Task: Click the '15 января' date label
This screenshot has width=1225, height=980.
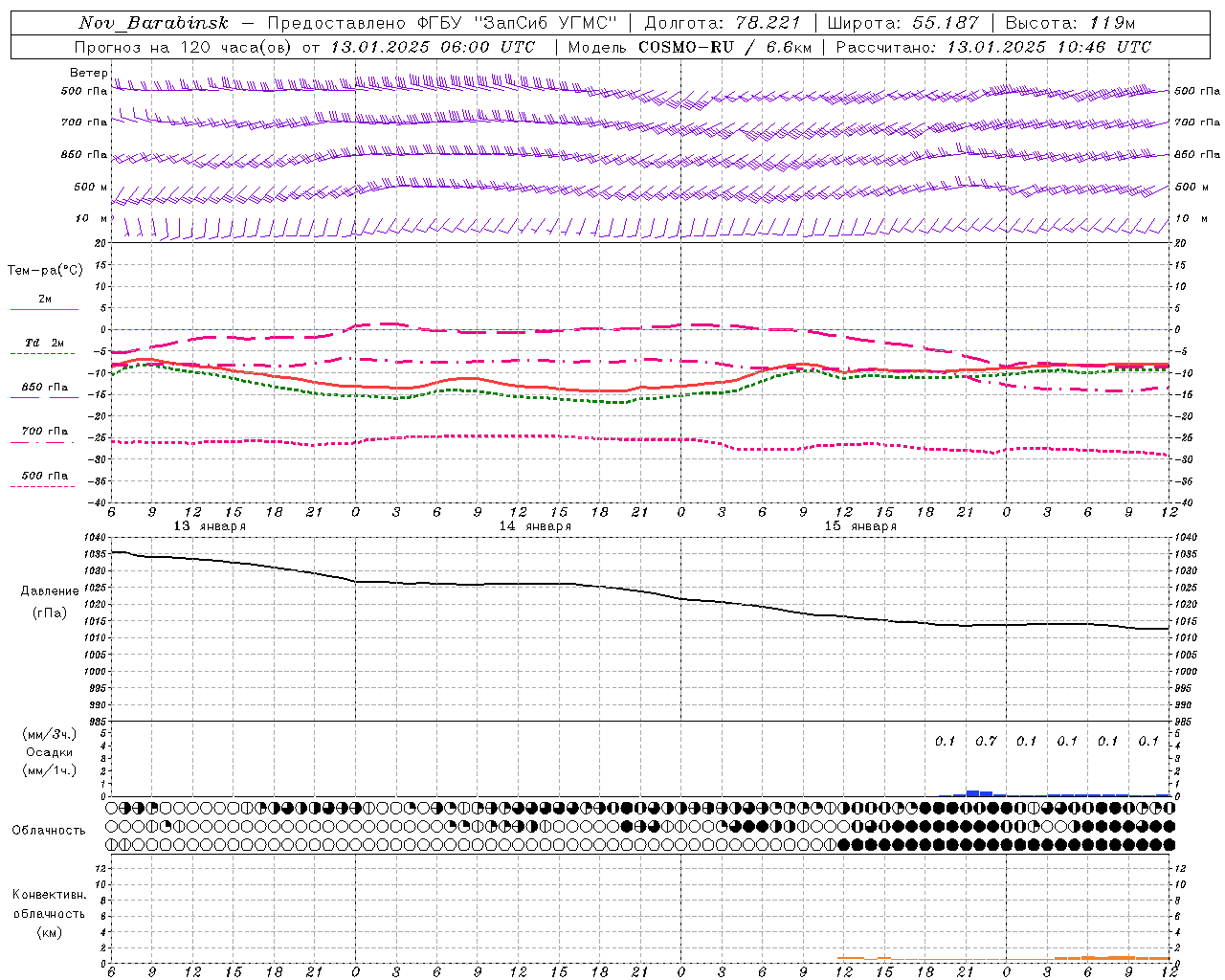Action: (860, 526)
